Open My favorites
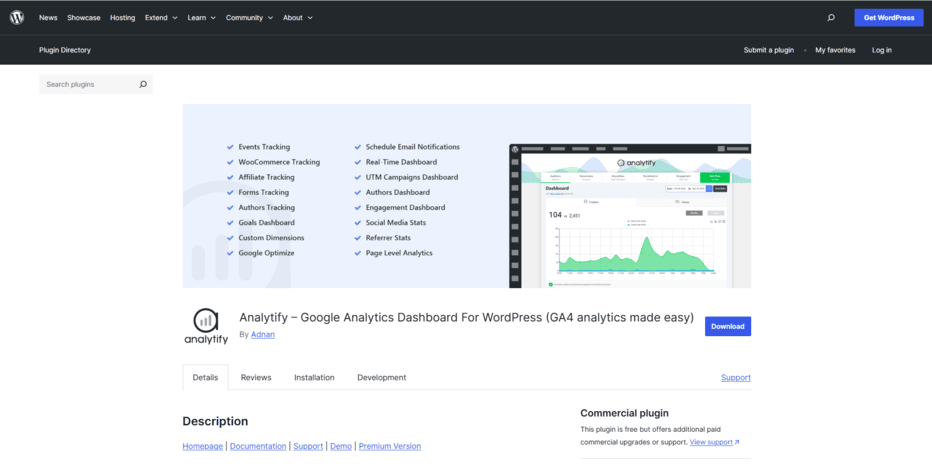 [x=835, y=51]
